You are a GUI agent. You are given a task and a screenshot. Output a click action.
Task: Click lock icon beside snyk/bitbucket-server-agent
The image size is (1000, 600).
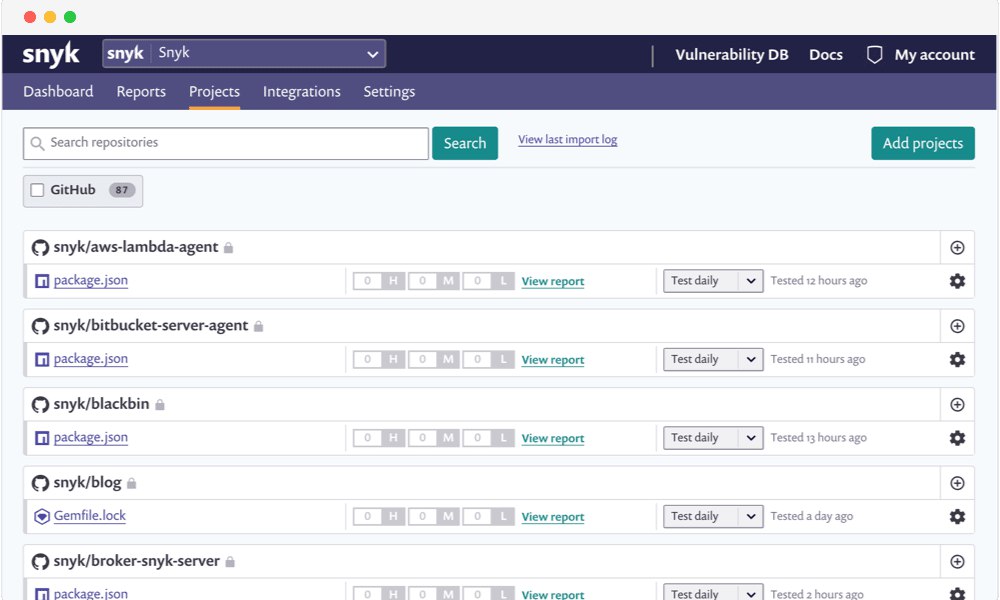[258, 326]
